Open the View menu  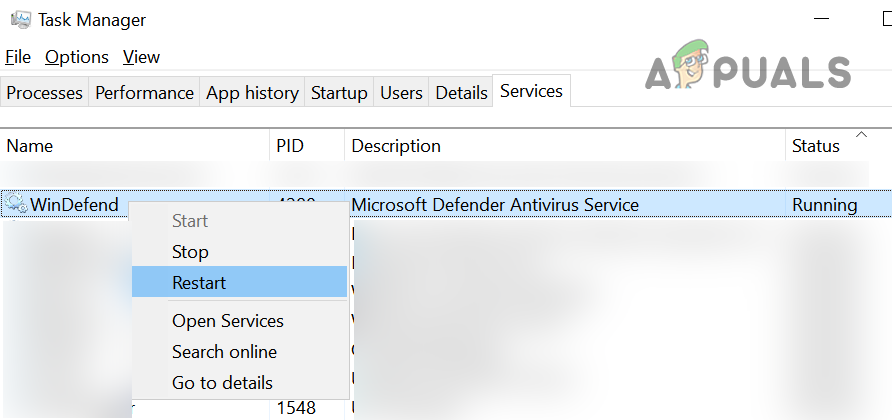tap(141, 57)
